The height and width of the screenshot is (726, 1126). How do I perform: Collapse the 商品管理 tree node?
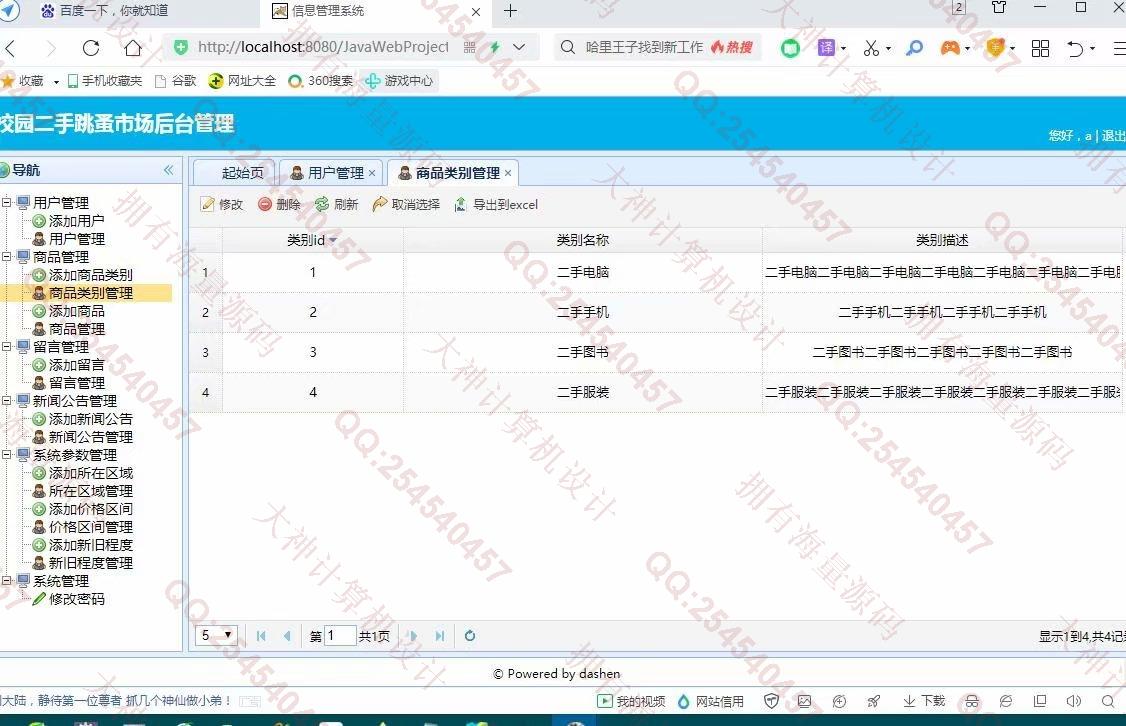[6, 256]
